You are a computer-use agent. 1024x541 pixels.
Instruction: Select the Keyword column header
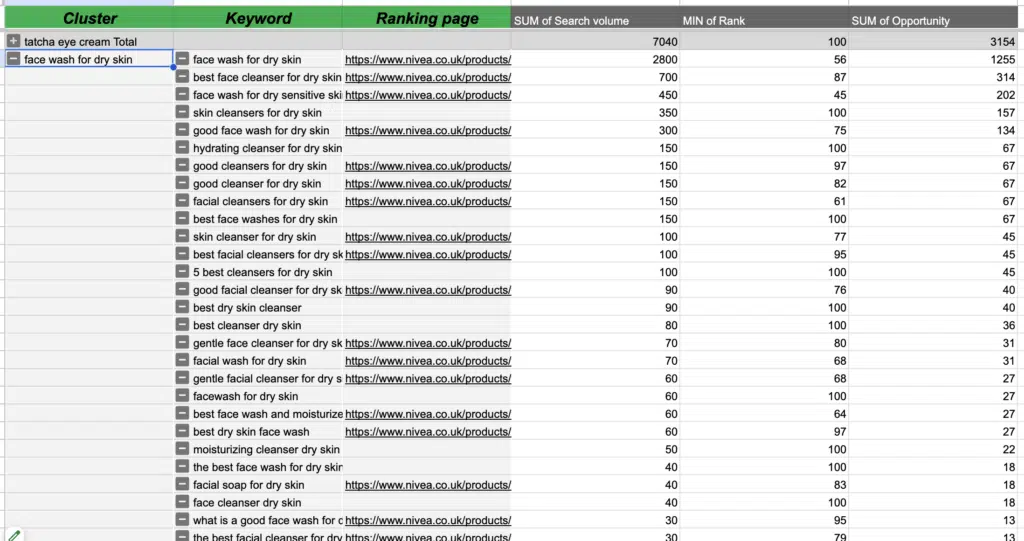pyautogui.click(x=258, y=19)
